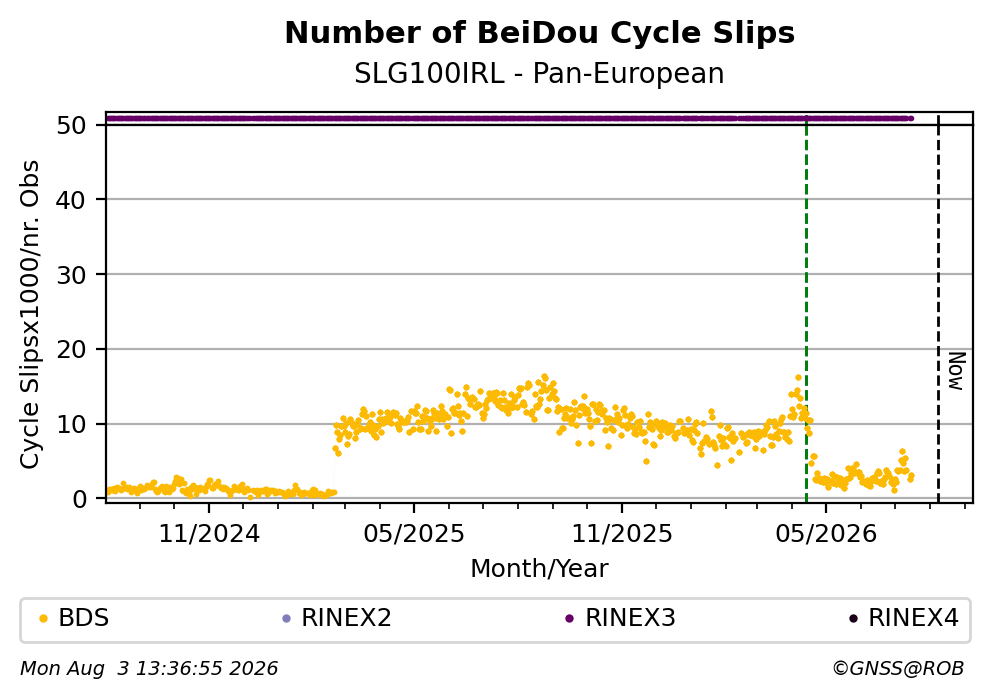The width and height of the screenshot is (993, 699).
Task: Click the 05/2025 x-axis tick label
Action: point(414,534)
